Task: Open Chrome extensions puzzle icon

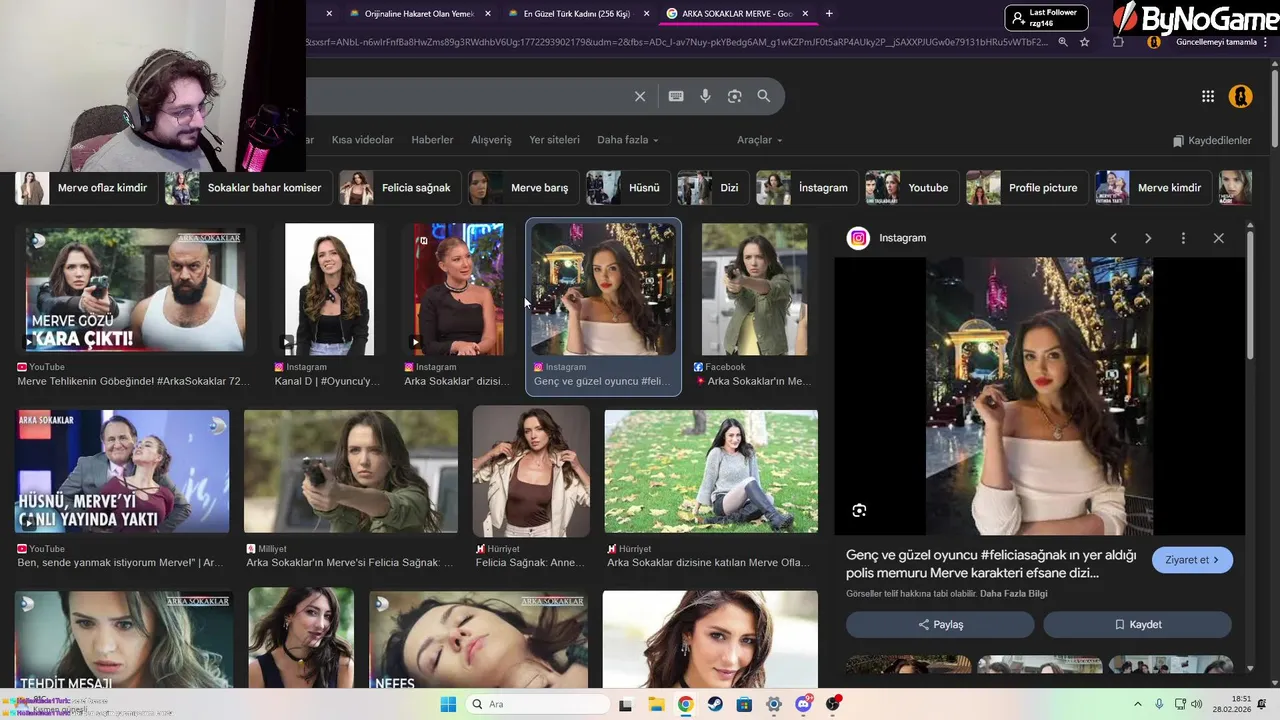Action: coord(1118,42)
